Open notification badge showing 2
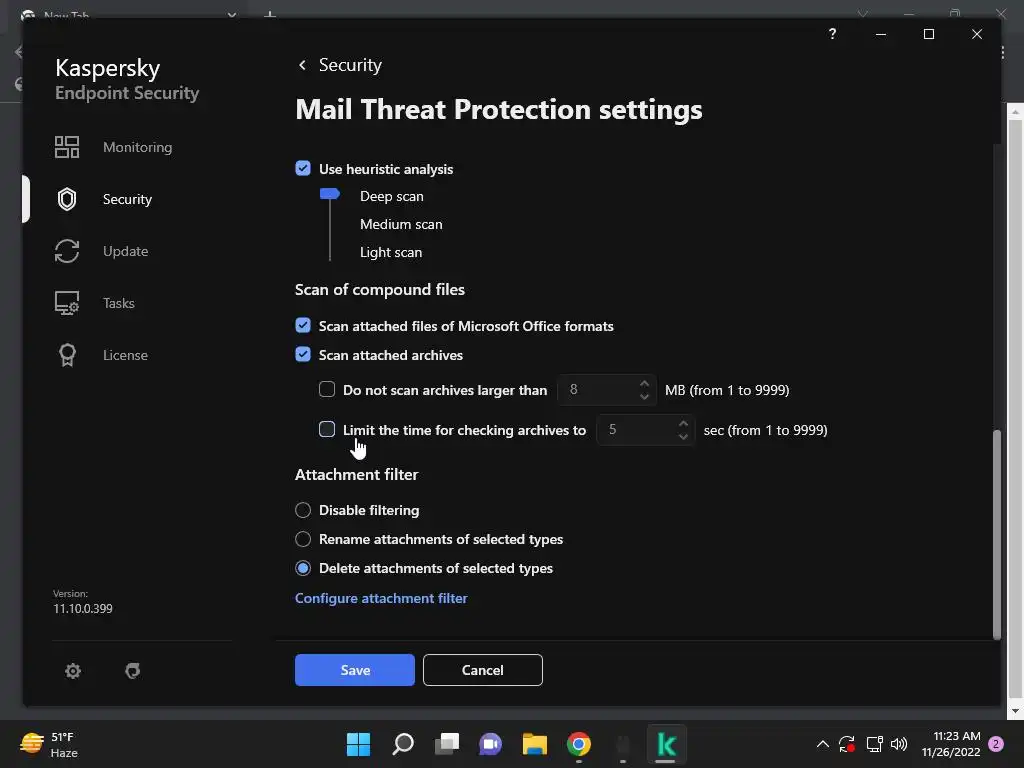 [996, 744]
